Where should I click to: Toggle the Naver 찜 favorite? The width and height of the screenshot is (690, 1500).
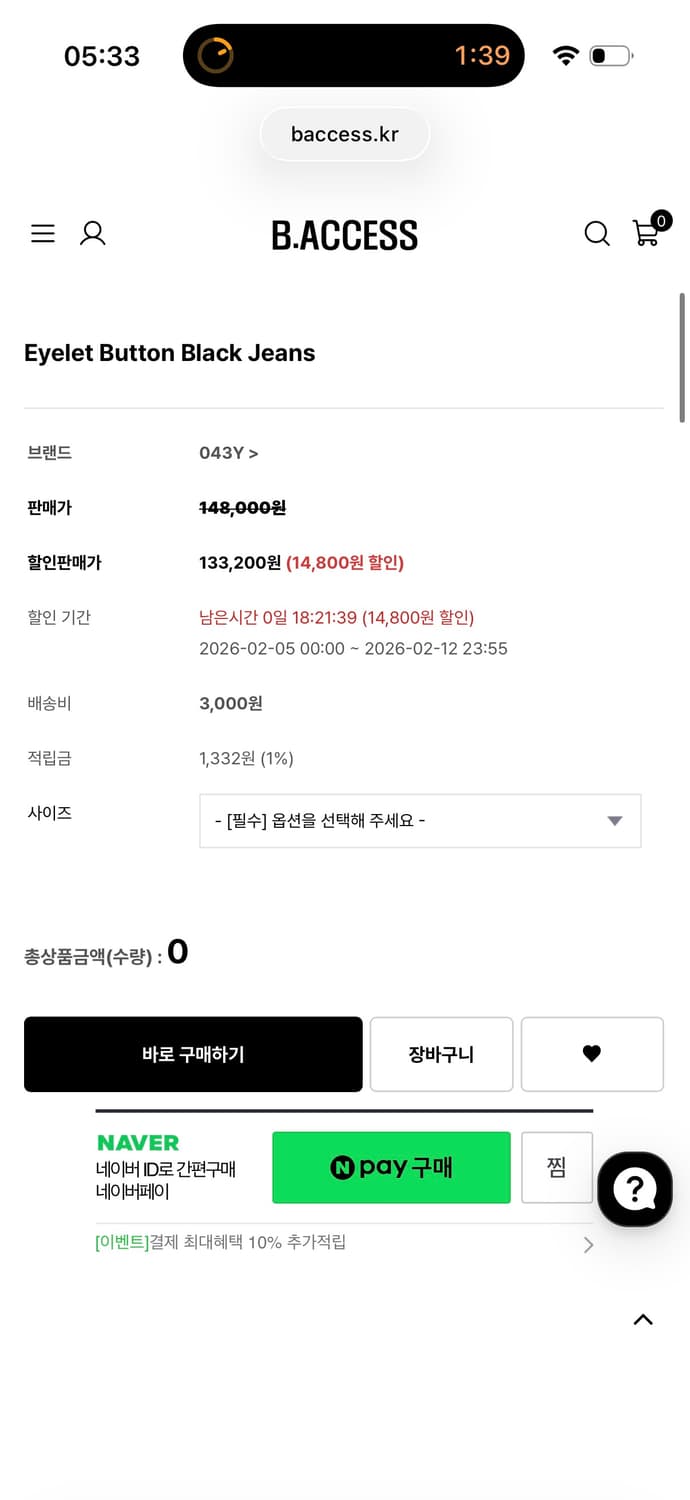coord(556,1167)
